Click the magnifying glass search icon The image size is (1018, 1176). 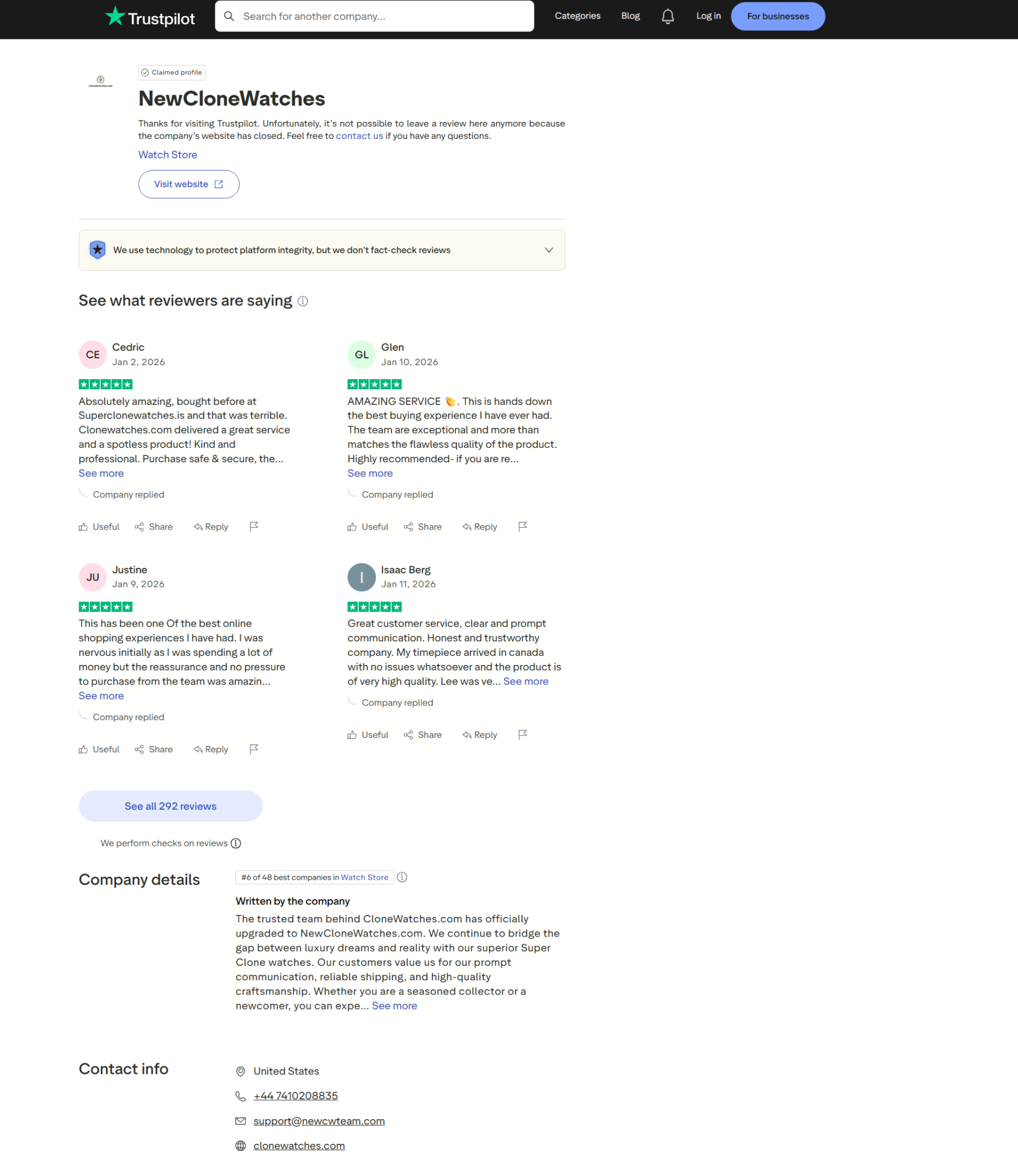(x=229, y=16)
